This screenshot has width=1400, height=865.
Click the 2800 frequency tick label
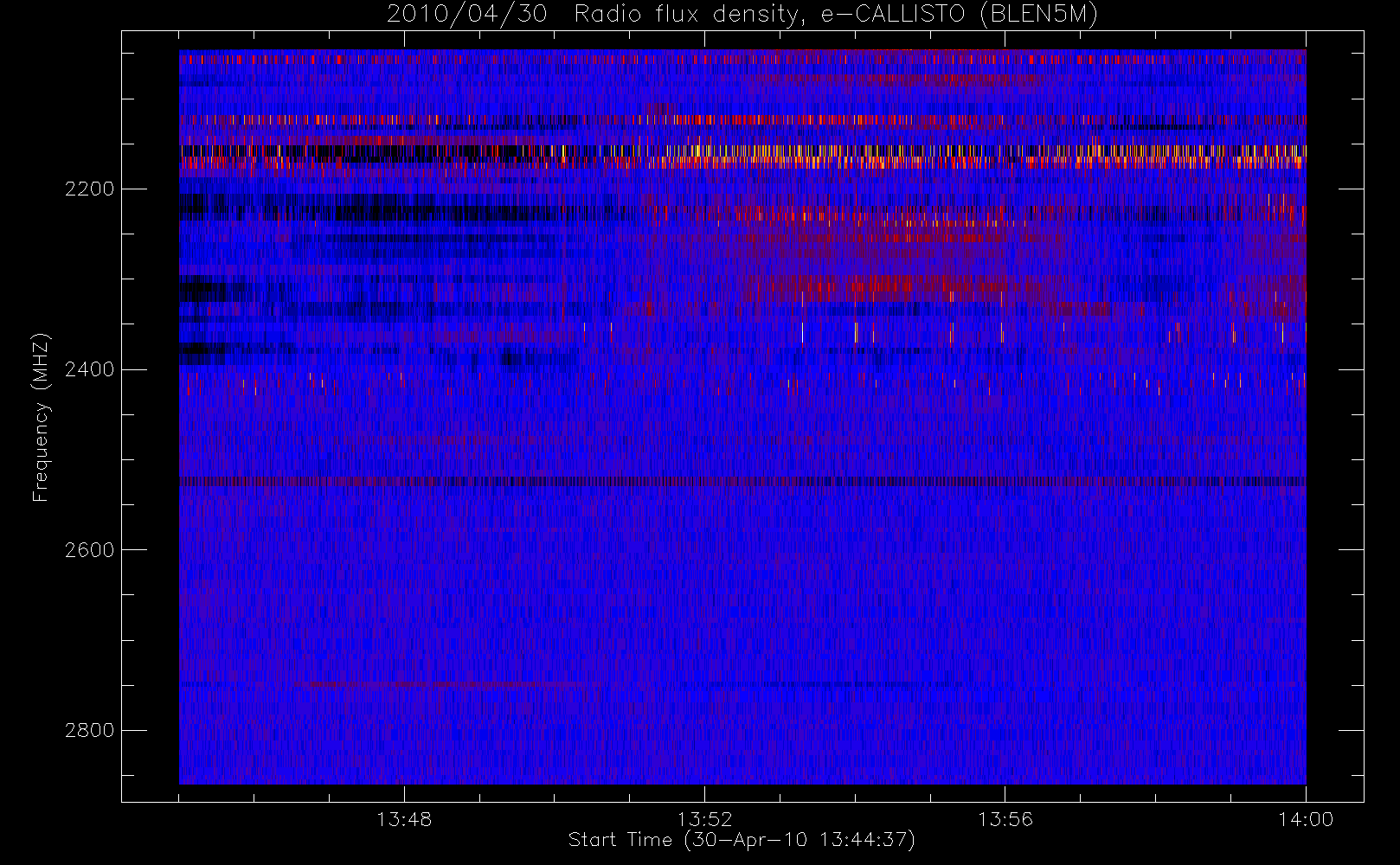pyautogui.click(x=90, y=730)
